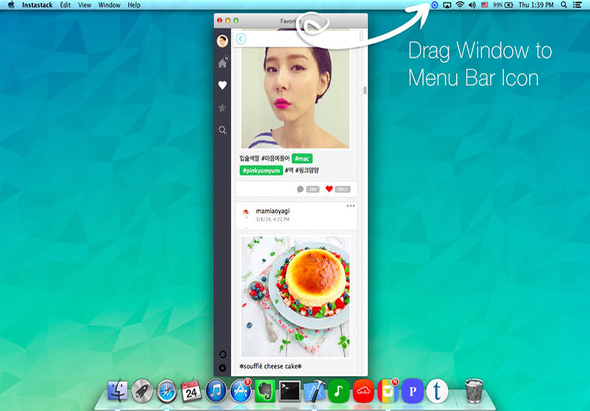Launch Xcode hammer icon in the dock
The image size is (590, 411).
coord(314,391)
